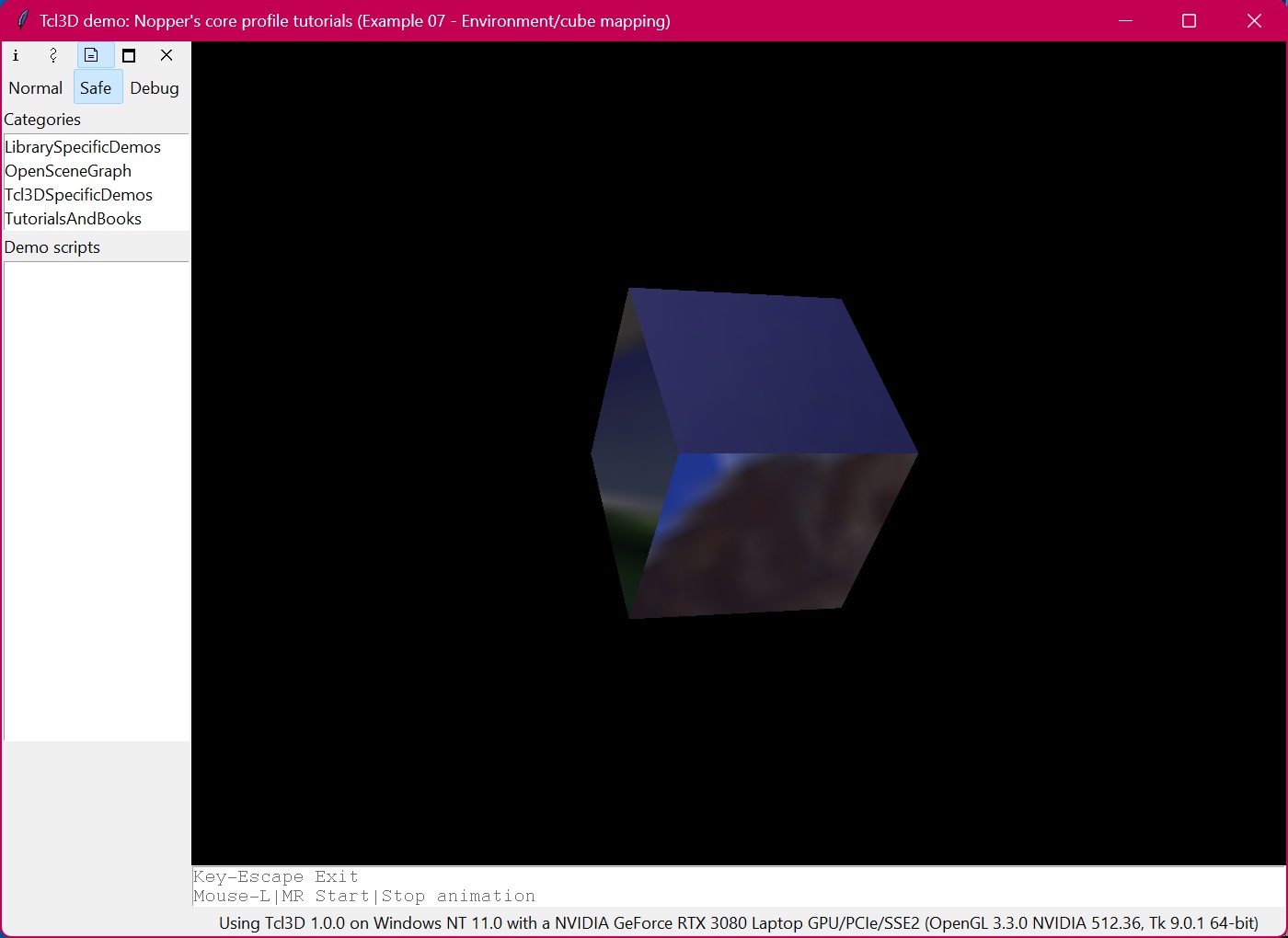Select Safe mode
Screen dimensions: 1288x938
point(96,88)
